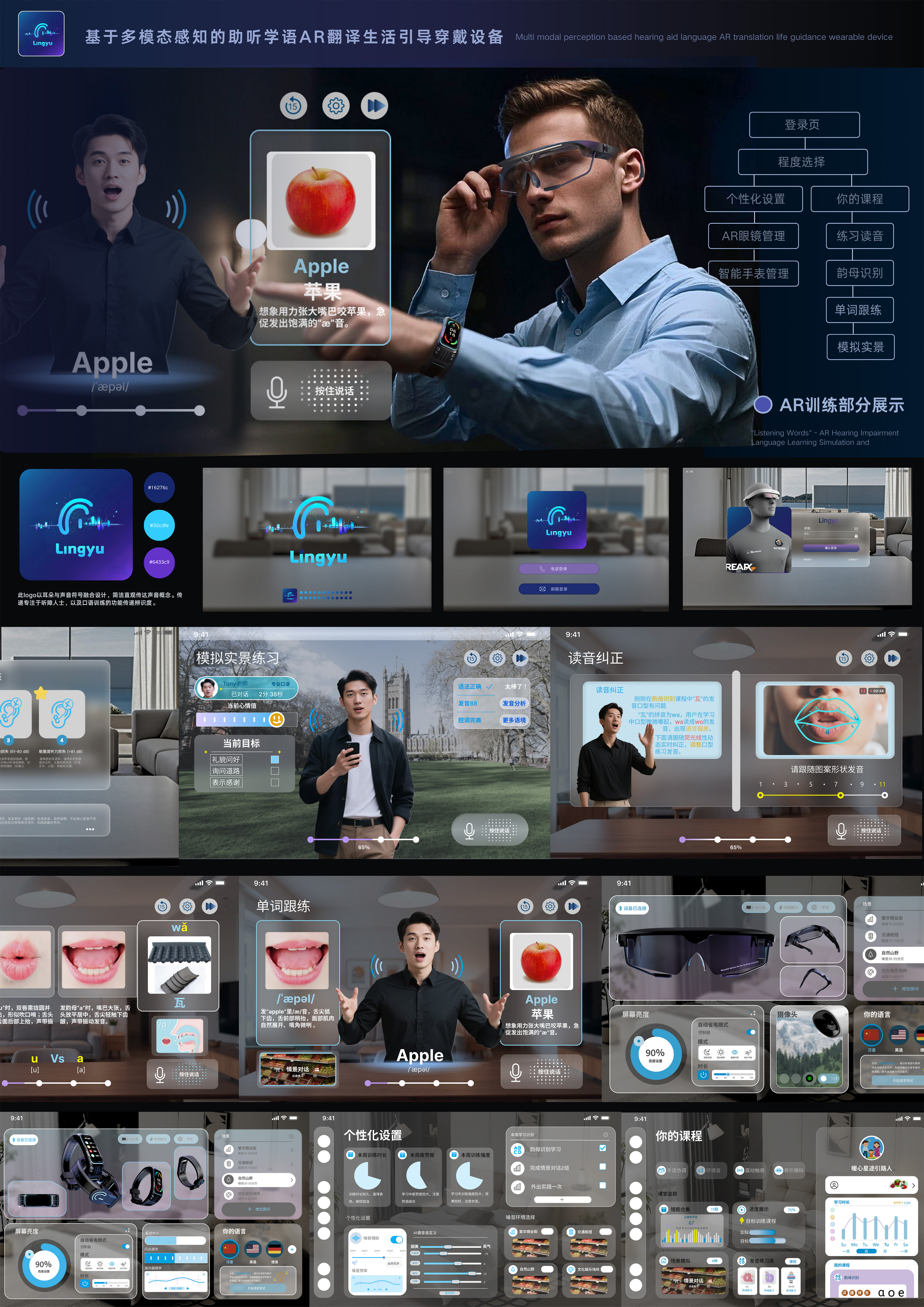Click the #16276c color swatch

[159, 488]
